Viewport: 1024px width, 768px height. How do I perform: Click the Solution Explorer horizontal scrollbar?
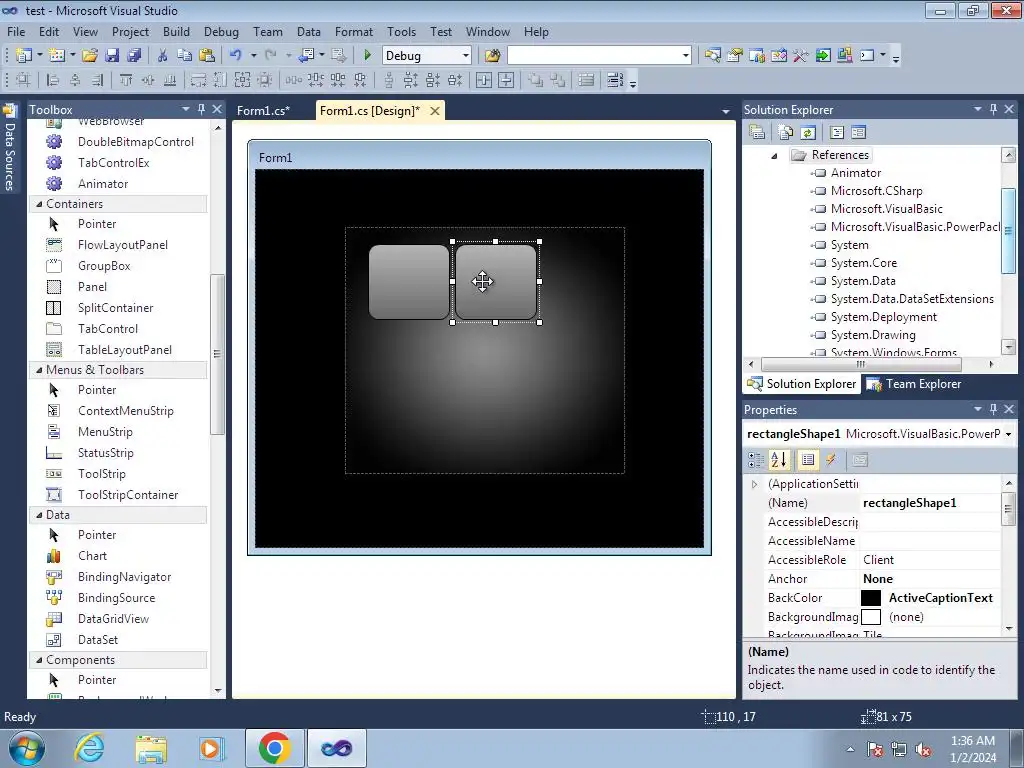tap(861, 364)
